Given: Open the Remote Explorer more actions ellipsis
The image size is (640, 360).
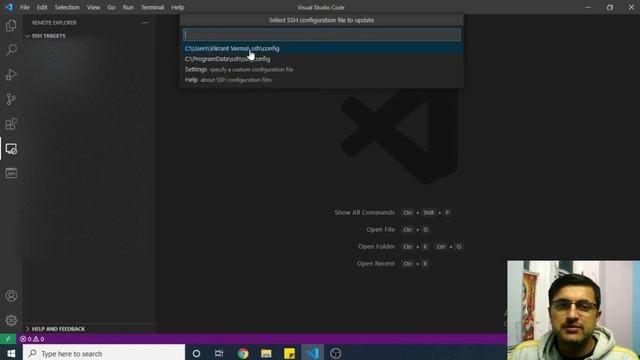Looking at the screenshot, I should [x=145, y=23].
